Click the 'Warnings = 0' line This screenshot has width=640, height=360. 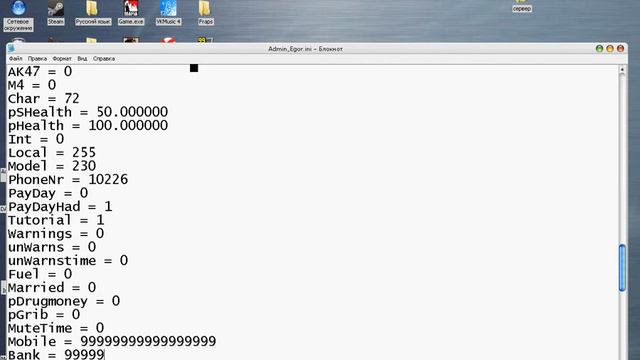(56, 233)
